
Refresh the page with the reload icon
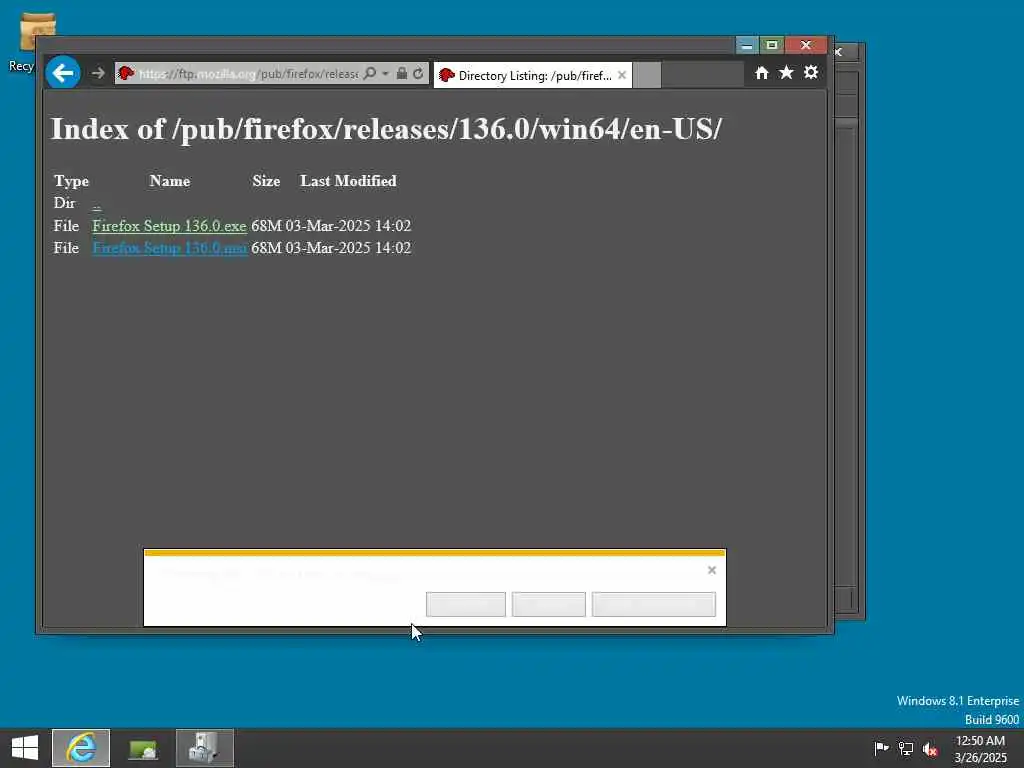(418, 73)
